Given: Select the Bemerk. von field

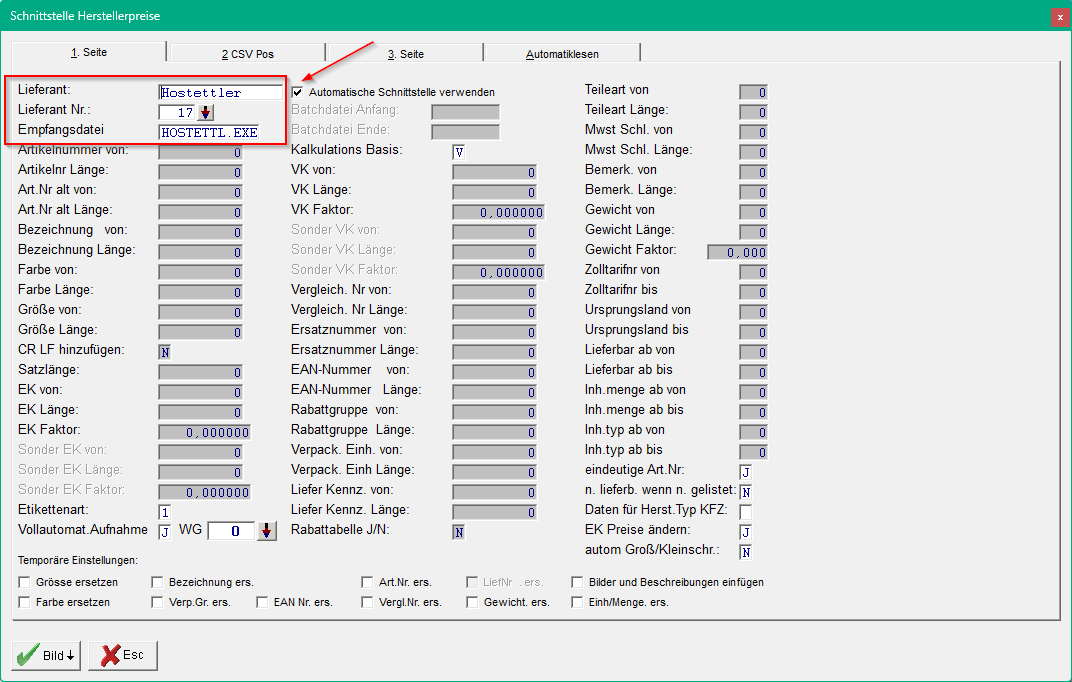Looking at the screenshot, I should click(x=753, y=172).
